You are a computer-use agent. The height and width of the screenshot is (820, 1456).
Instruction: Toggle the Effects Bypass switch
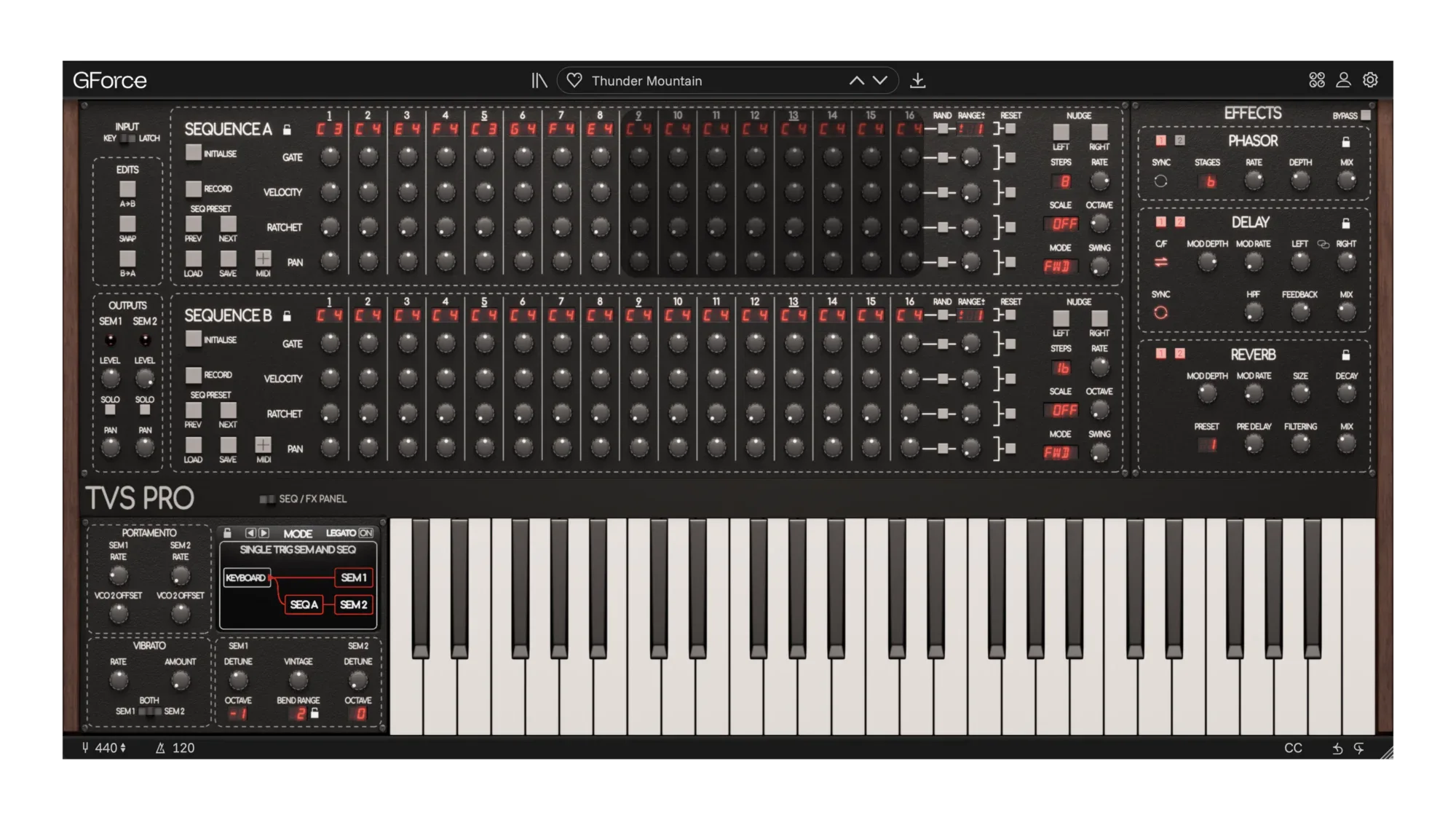(1366, 115)
